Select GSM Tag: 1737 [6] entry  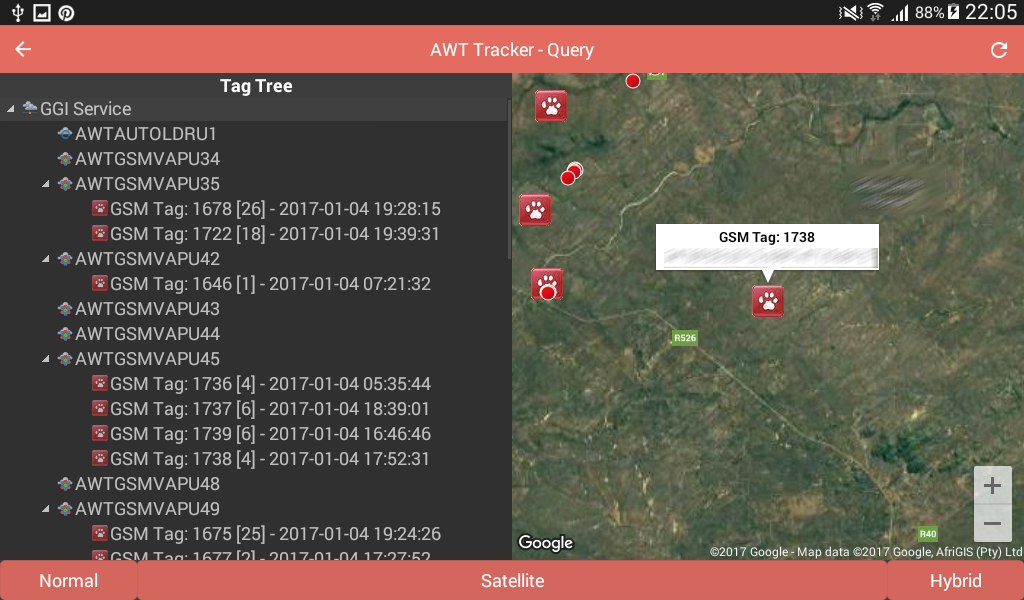tap(270, 409)
